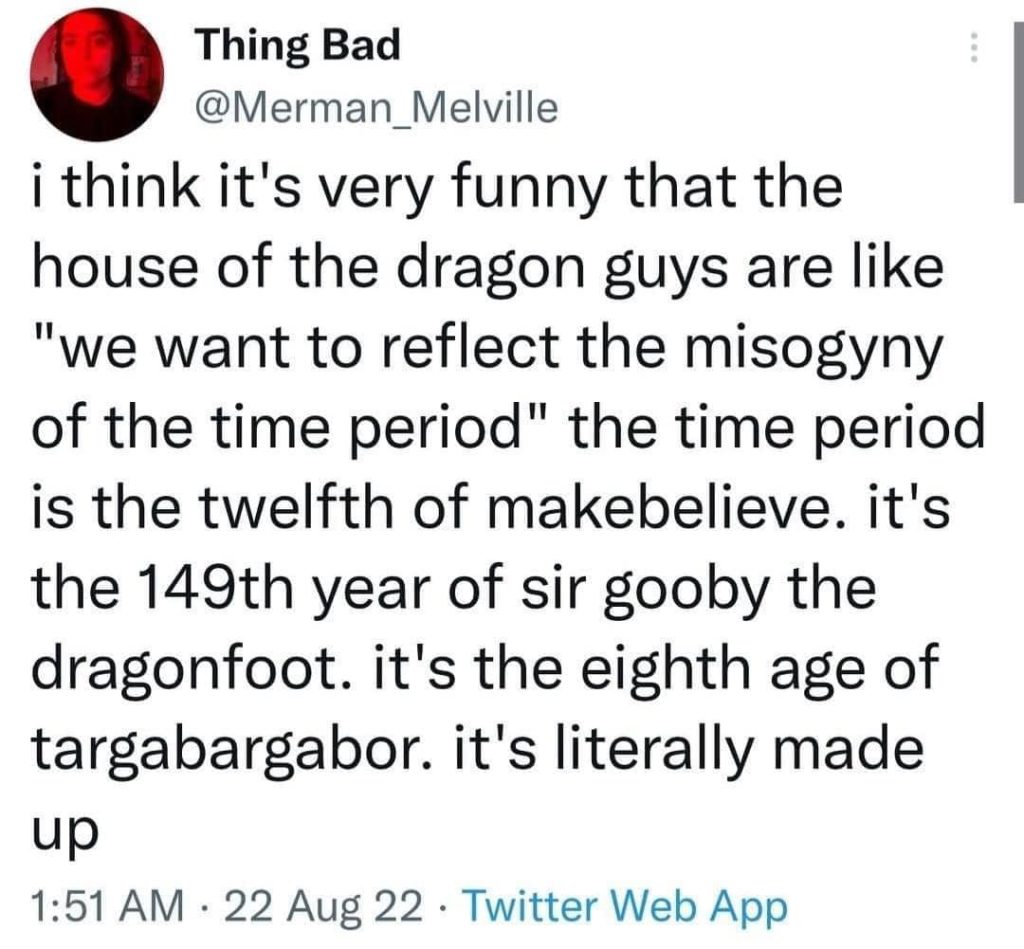The height and width of the screenshot is (949, 1024).
Task: Open the @Merman_Melville handle profile
Action: point(377,108)
